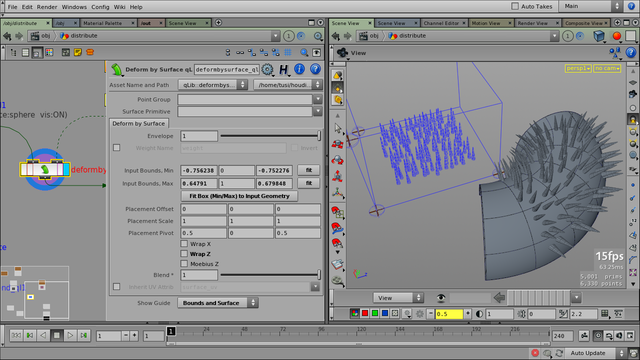Stop playback button

[x=57, y=336]
